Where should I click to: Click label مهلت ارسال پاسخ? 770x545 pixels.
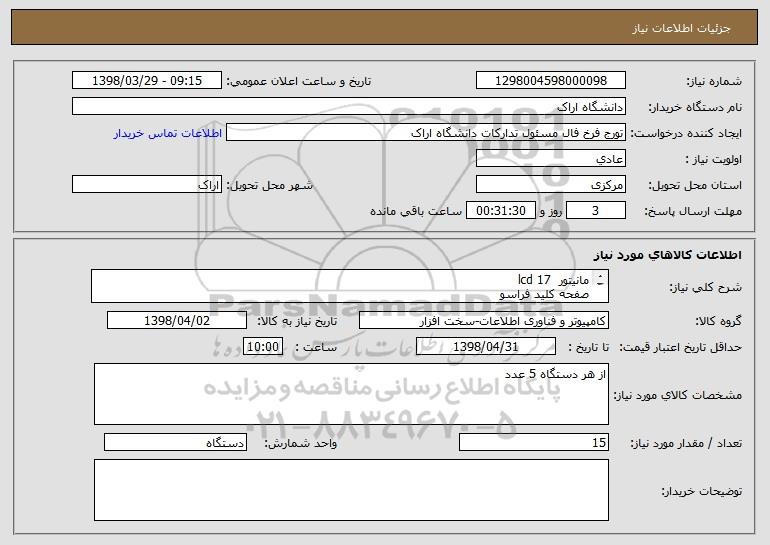click(x=693, y=211)
